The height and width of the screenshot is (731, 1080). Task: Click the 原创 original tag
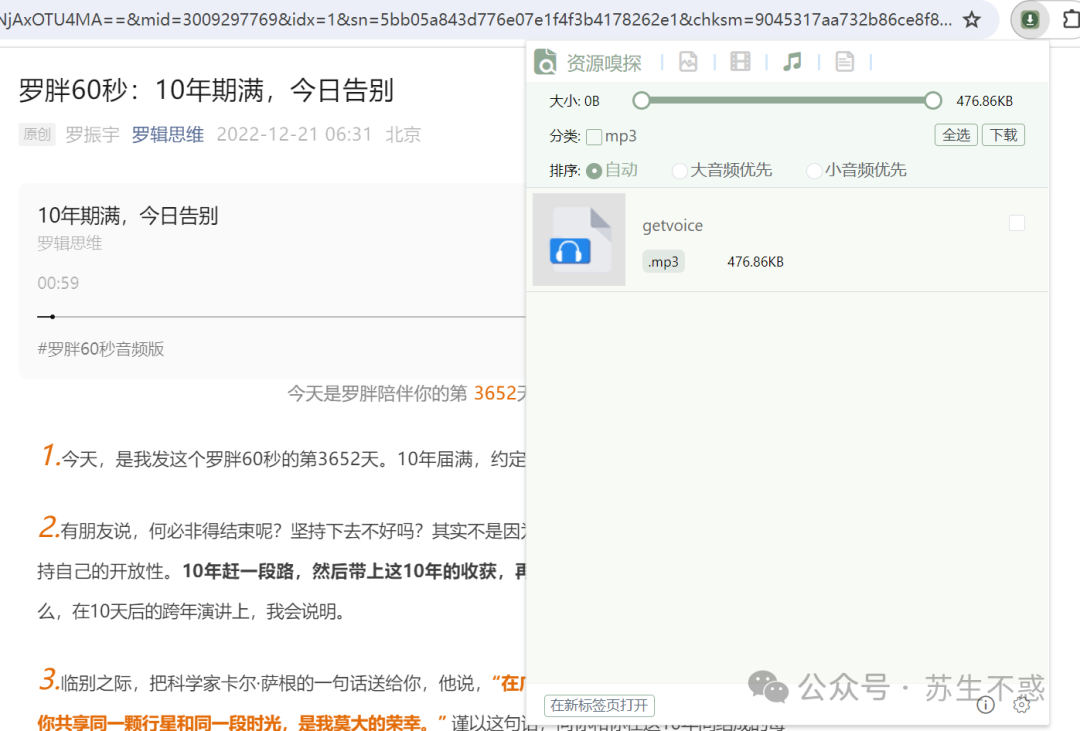tap(37, 134)
